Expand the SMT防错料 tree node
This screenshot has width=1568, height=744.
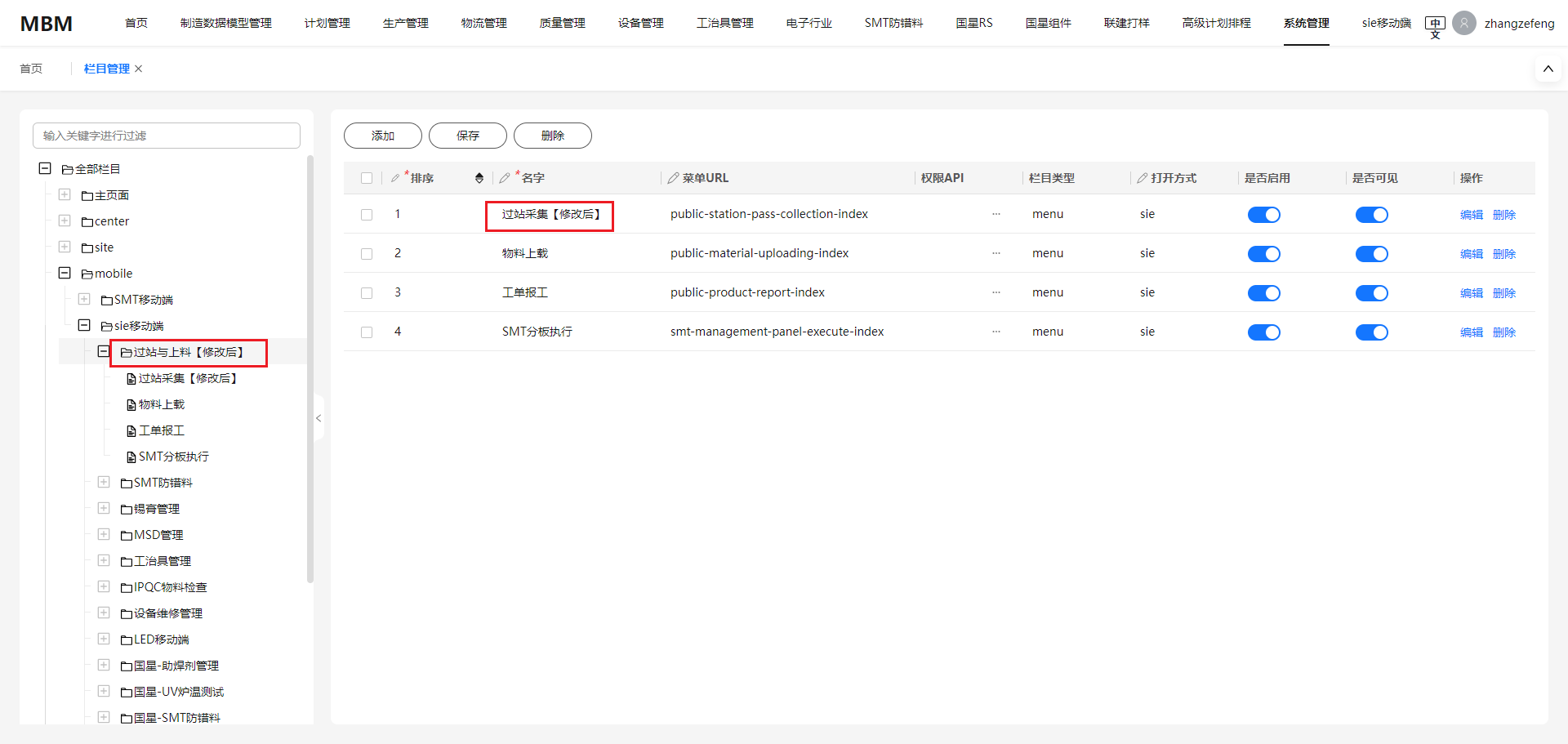point(104,483)
